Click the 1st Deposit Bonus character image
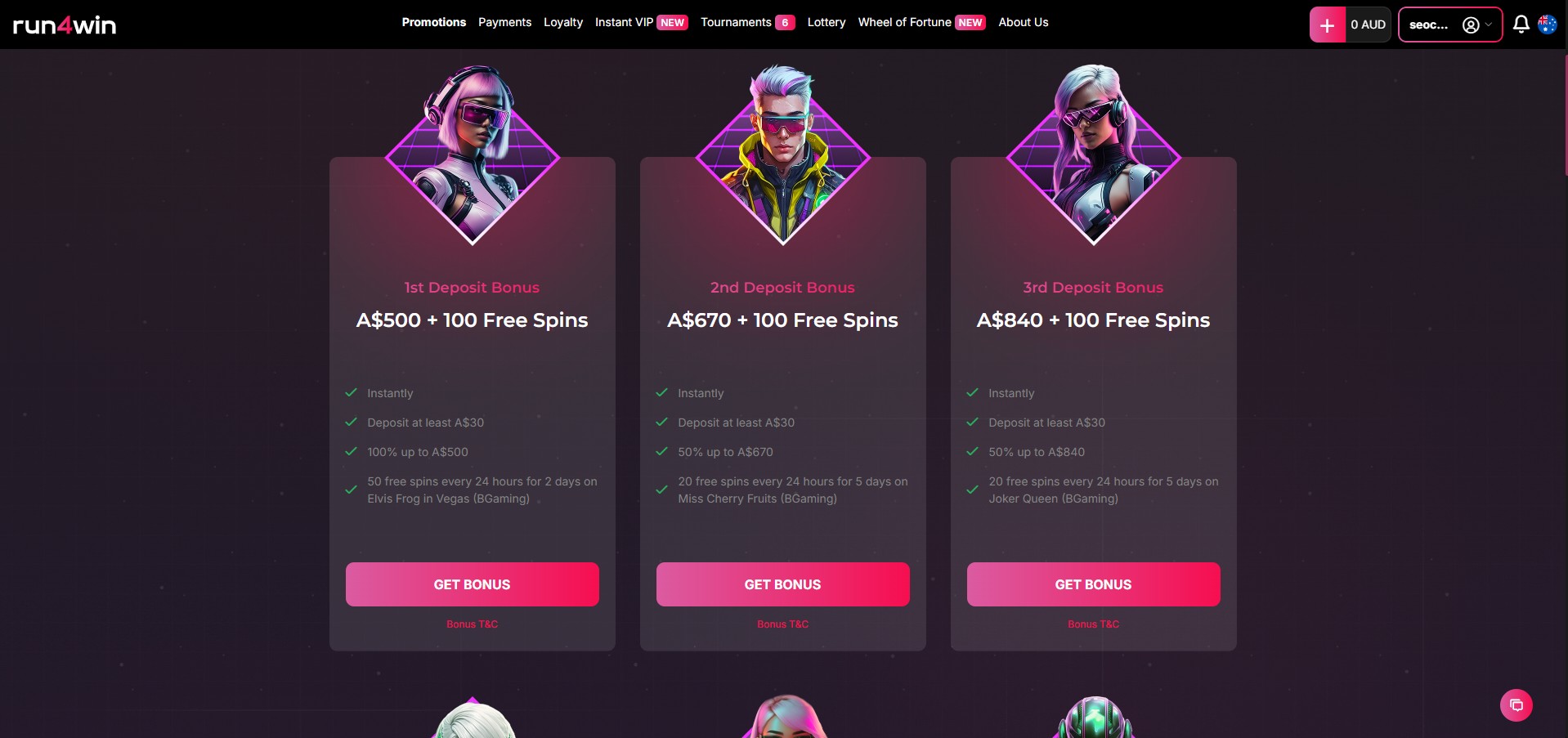Screen dimensions: 1568x738 473,154
